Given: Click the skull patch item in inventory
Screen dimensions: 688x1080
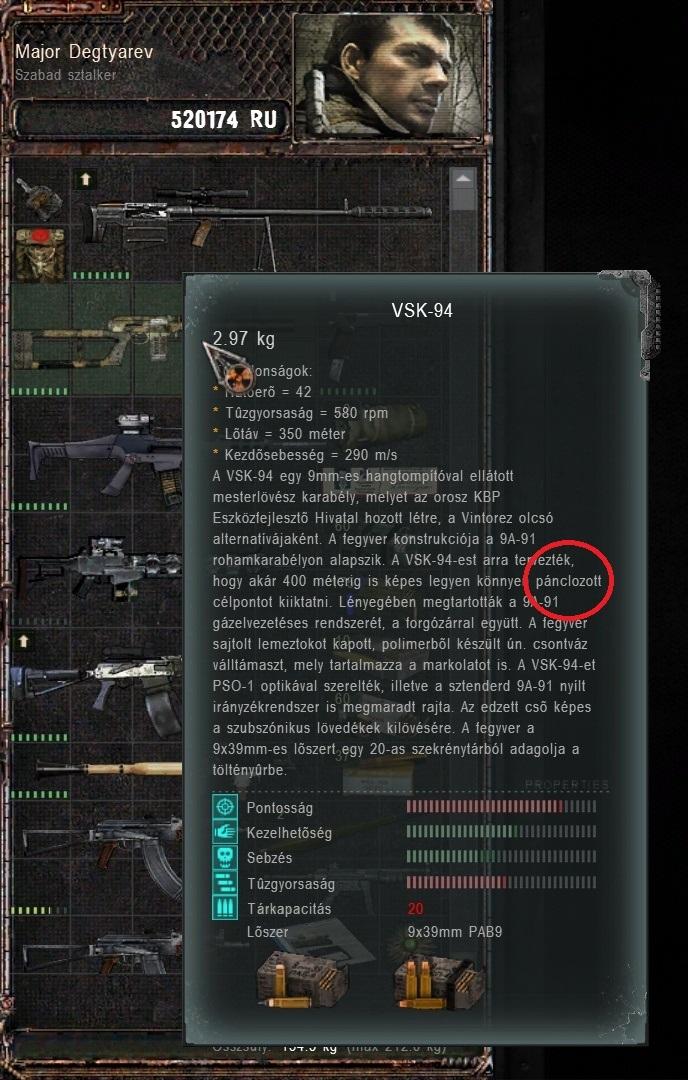Looking at the screenshot, I should (x=40, y=255).
